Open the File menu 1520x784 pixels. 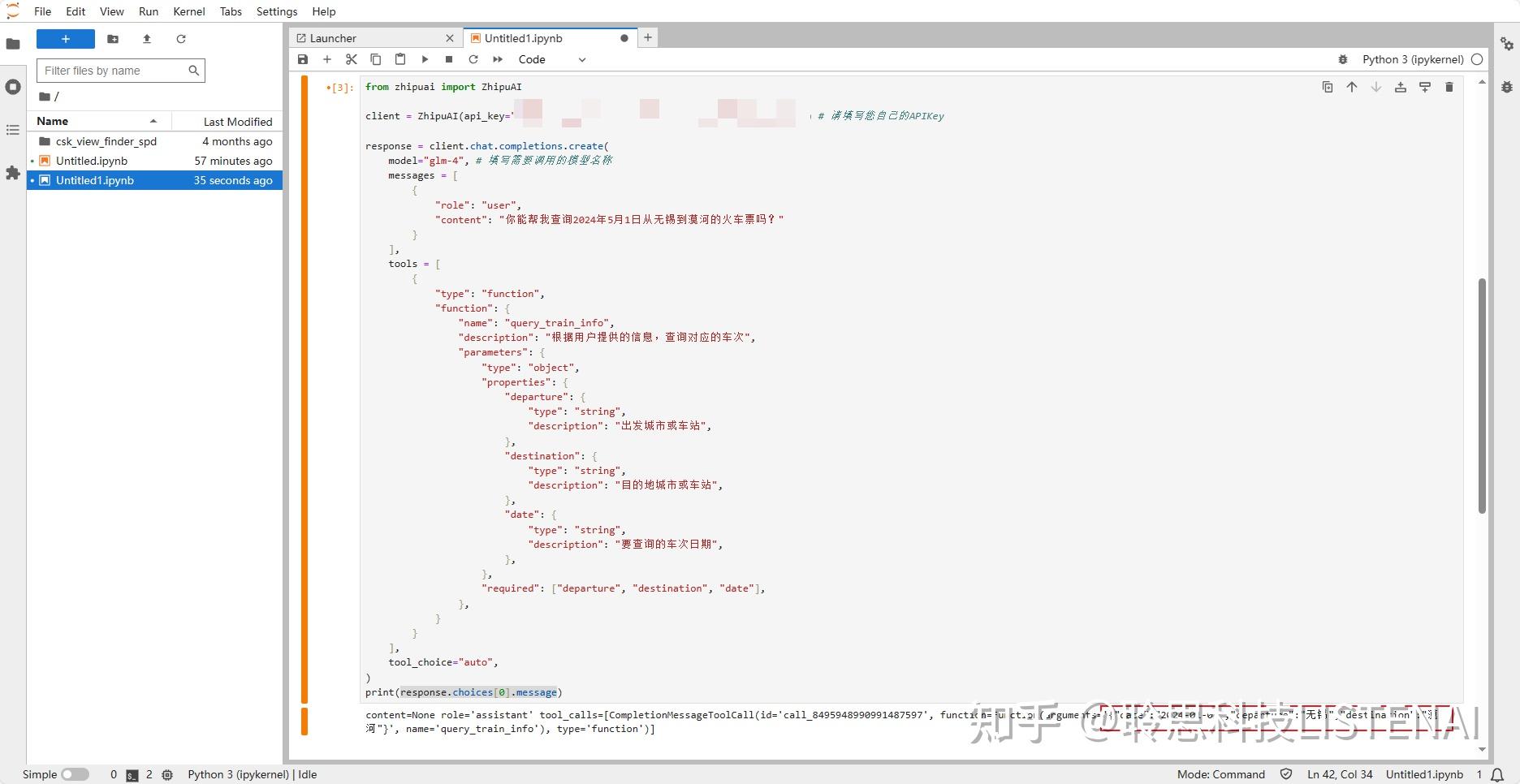43,11
